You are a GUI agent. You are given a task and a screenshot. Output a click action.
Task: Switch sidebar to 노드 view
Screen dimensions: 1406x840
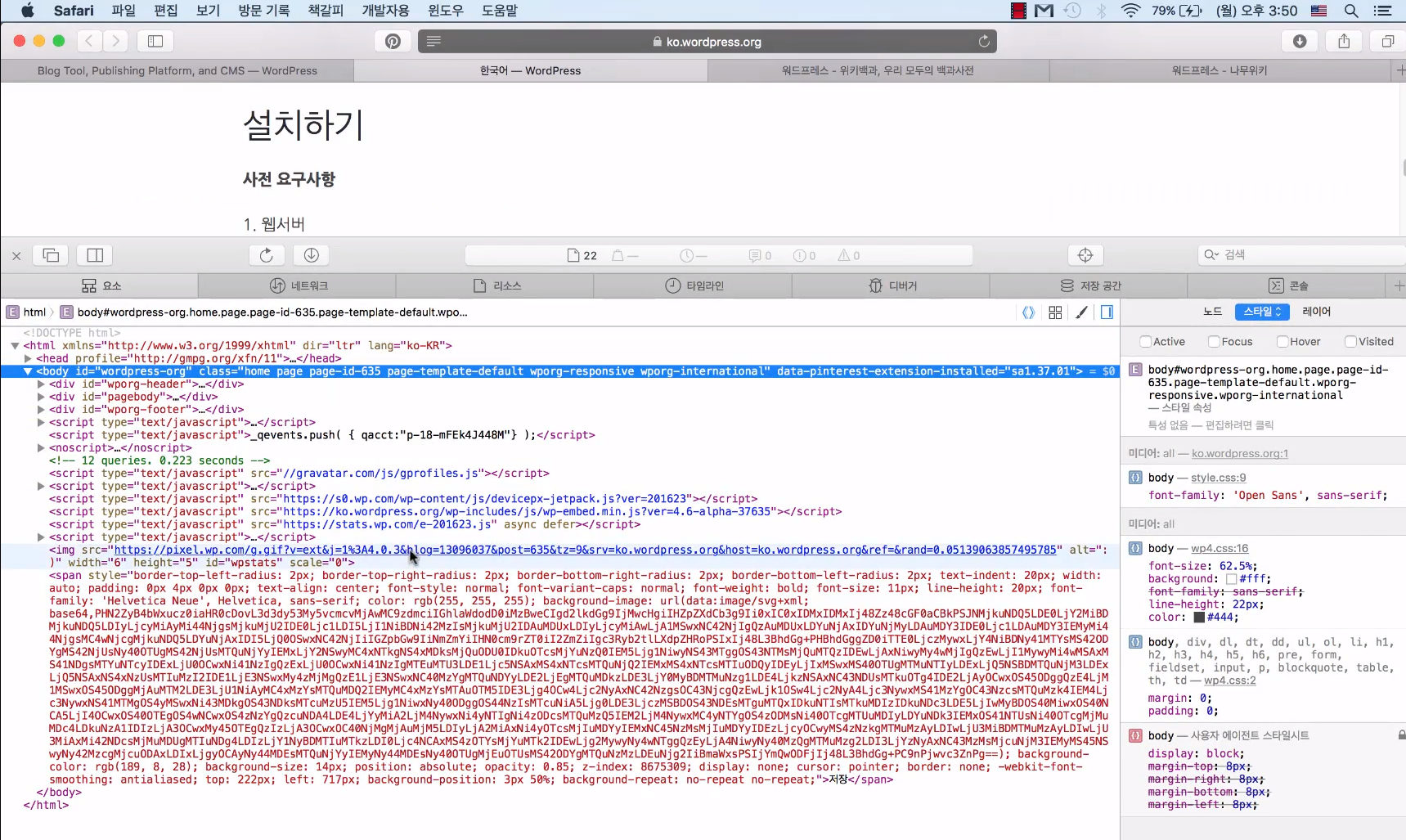1212,312
